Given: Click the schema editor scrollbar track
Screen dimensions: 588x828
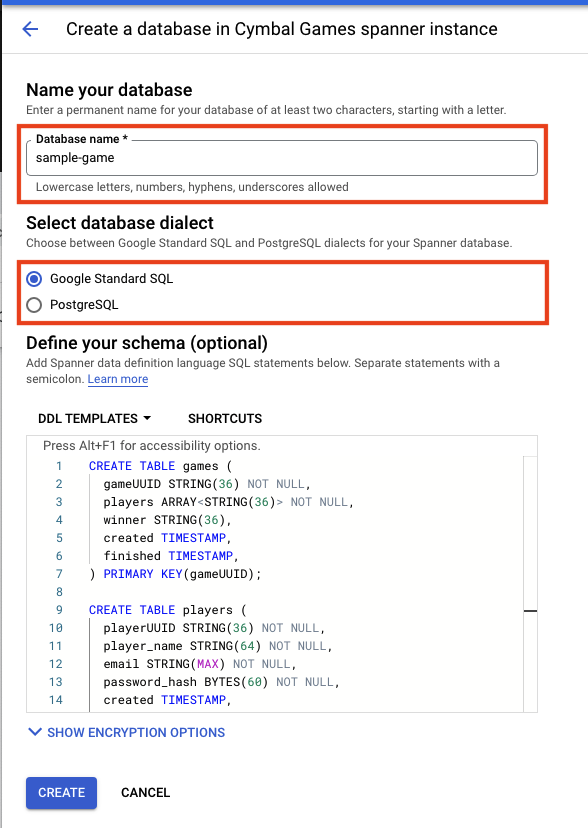Looking at the screenshot, I should (x=530, y=584).
